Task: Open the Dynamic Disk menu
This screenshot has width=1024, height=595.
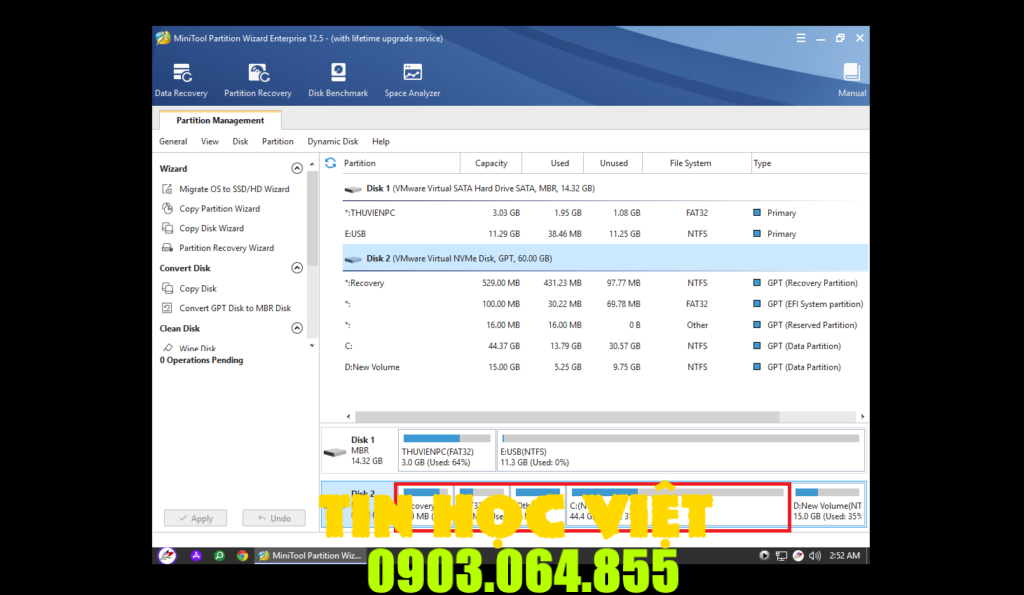Action: tap(332, 142)
